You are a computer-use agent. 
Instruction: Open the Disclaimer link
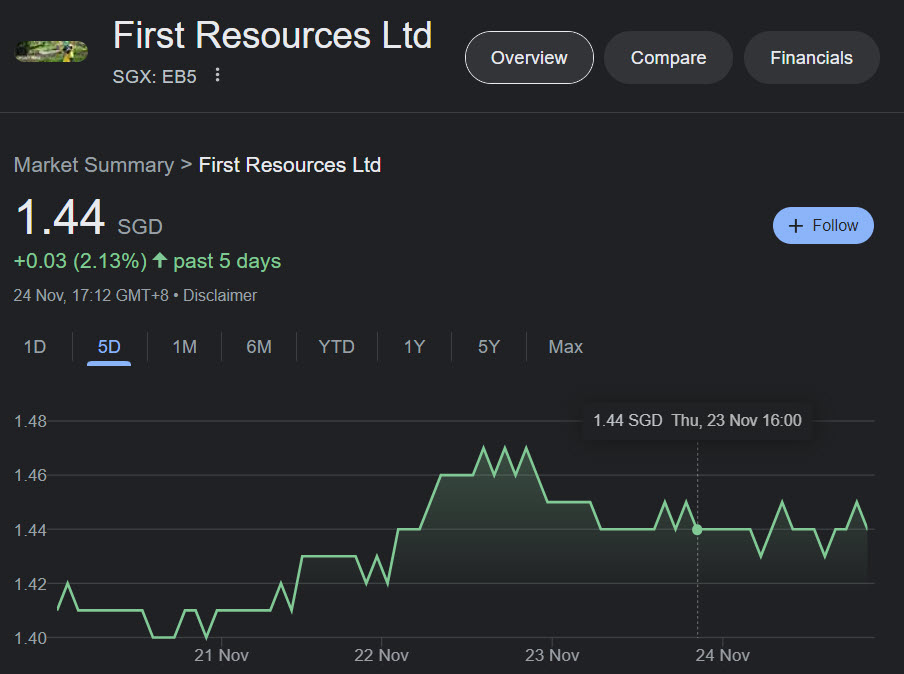pyautogui.click(x=220, y=296)
